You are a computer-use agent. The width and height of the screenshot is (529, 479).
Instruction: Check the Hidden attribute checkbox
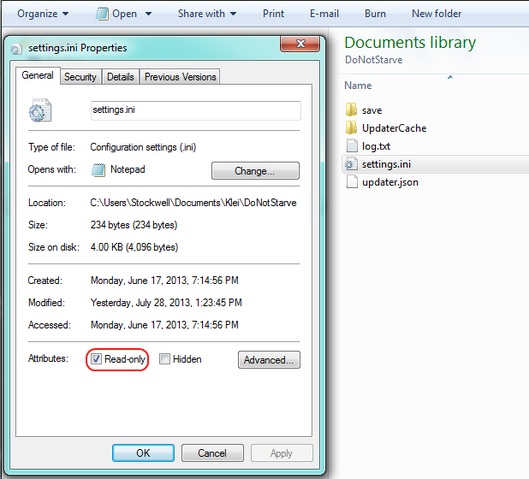coord(164,359)
